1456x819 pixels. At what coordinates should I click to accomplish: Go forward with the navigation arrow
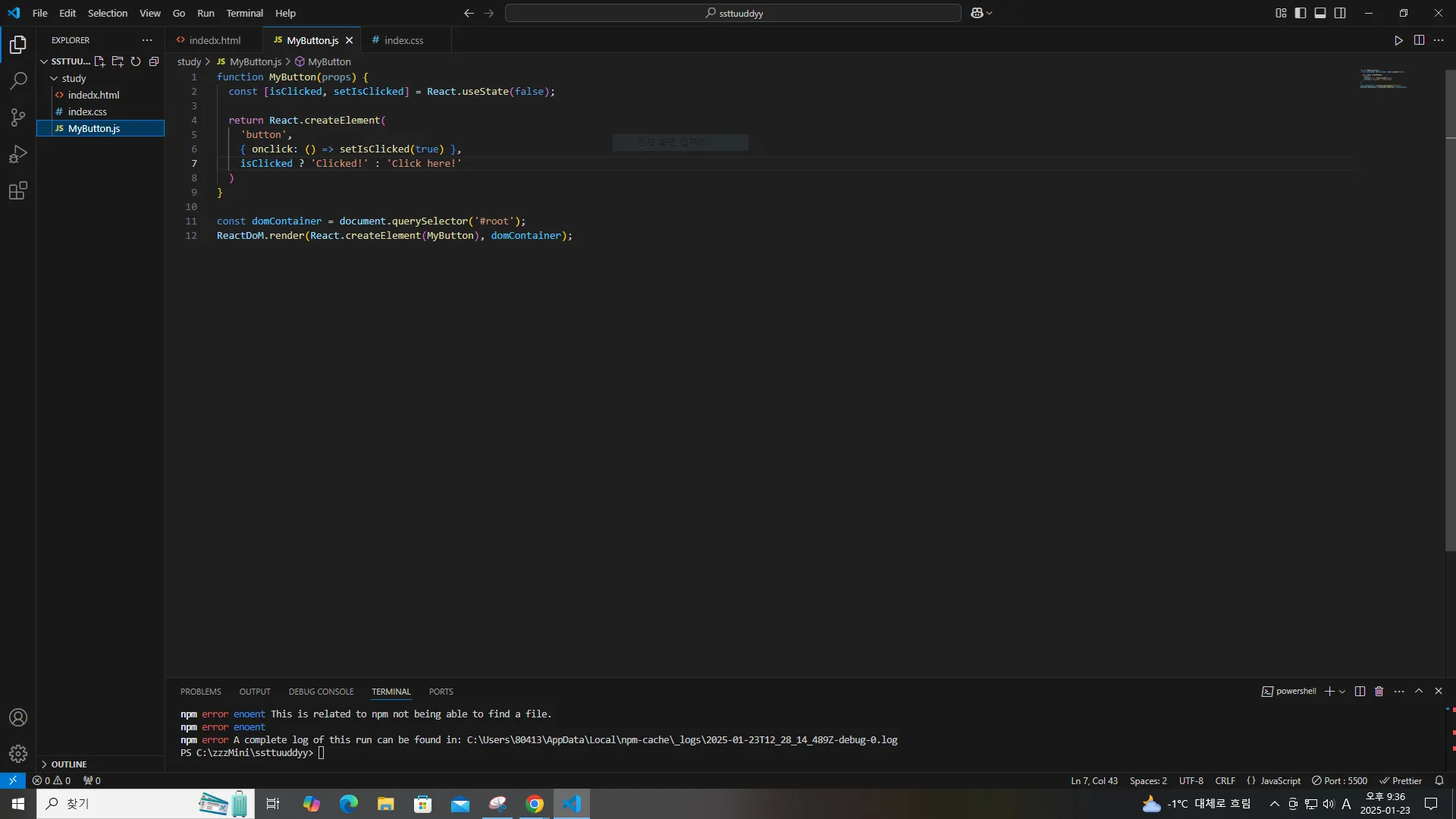pos(489,13)
